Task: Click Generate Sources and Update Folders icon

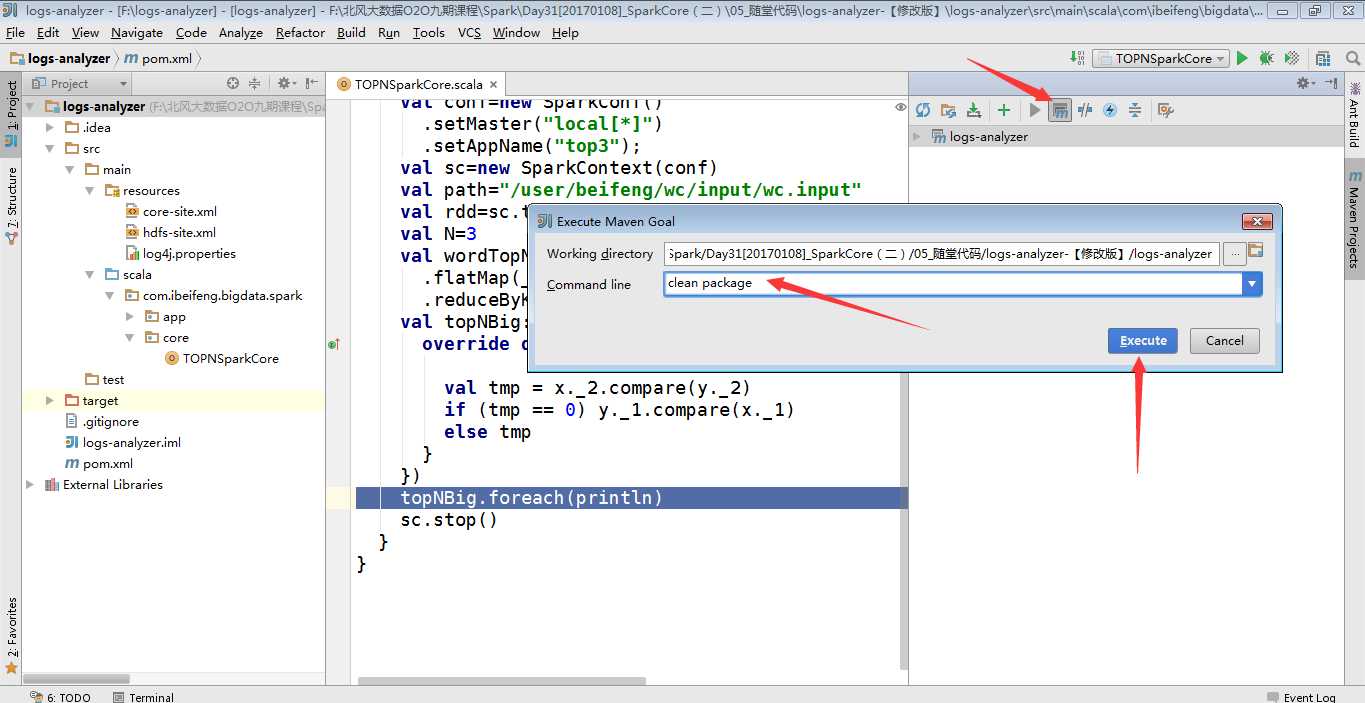Action: 948,110
